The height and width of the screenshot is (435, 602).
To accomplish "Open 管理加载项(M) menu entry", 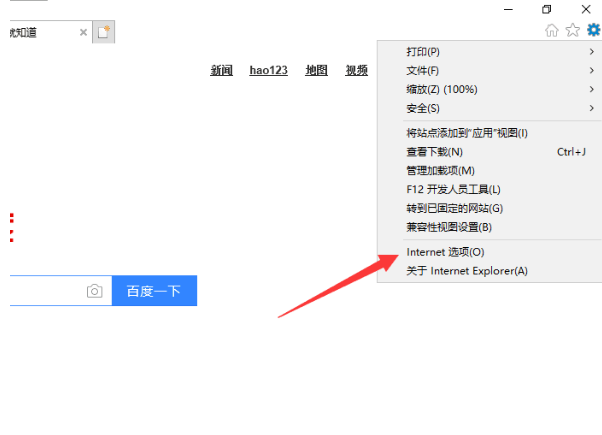I will [x=440, y=171].
